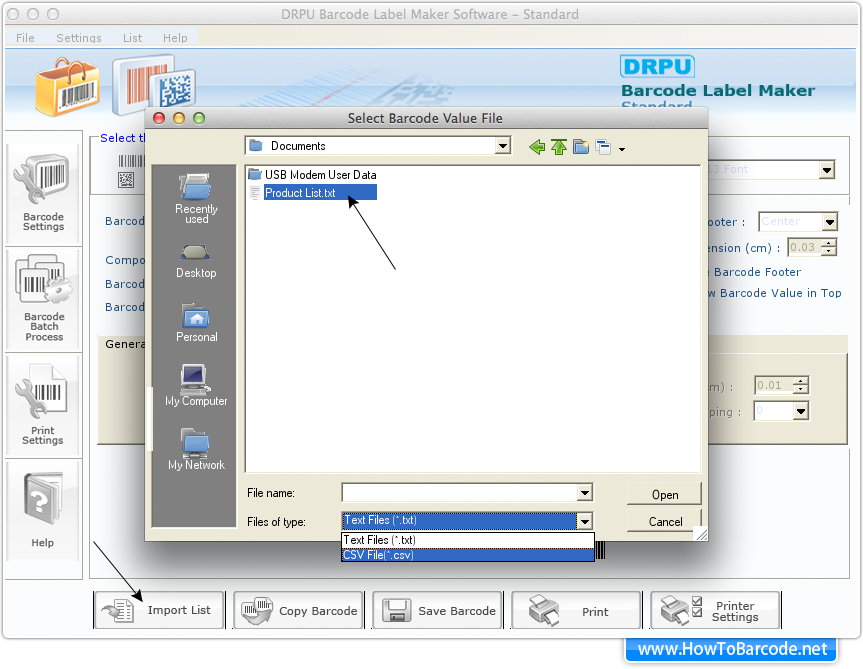Open Print Settings in the sidebar
The width and height of the screenshot is (863, 669).
coord(43,406)
